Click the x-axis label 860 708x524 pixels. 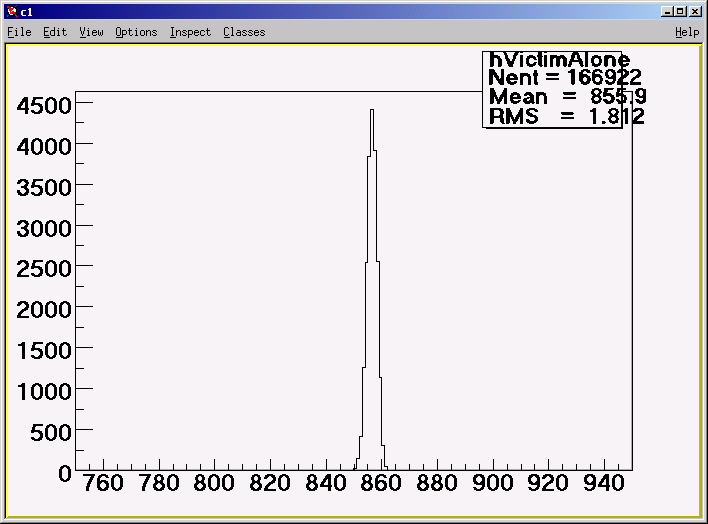381,483
